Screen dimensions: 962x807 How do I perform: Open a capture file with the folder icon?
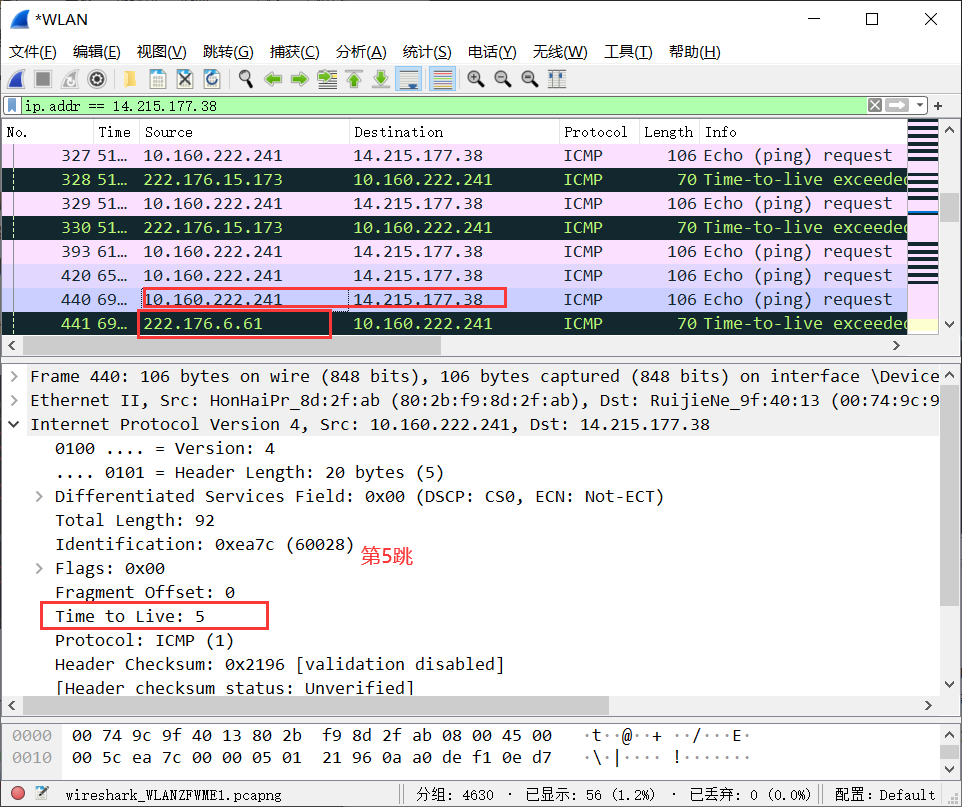130,79
